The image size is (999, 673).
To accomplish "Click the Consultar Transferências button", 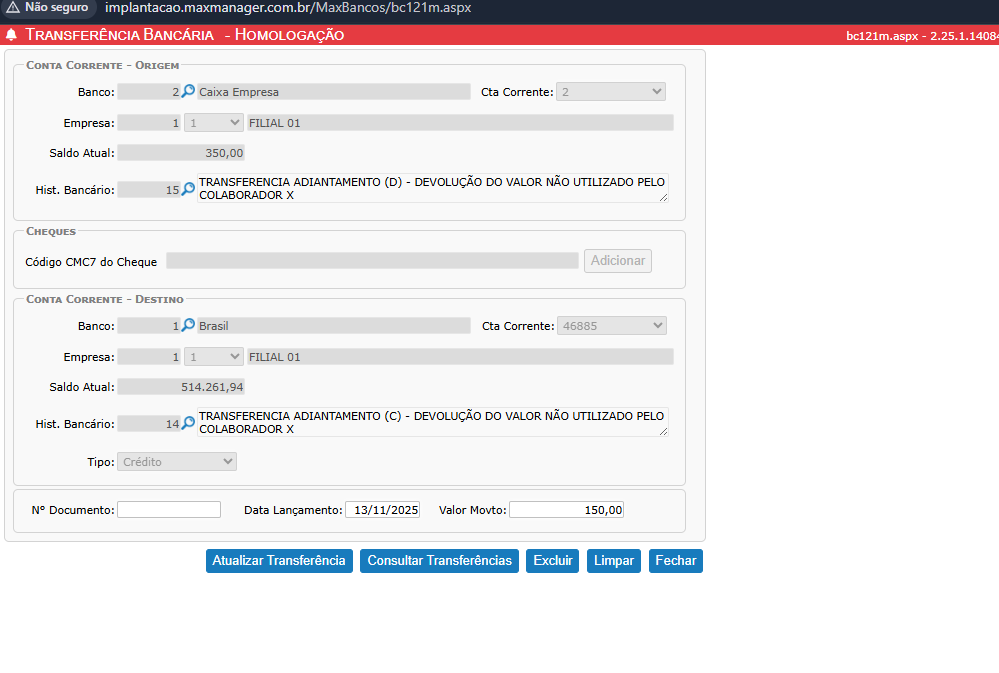I will coord(440,561).
